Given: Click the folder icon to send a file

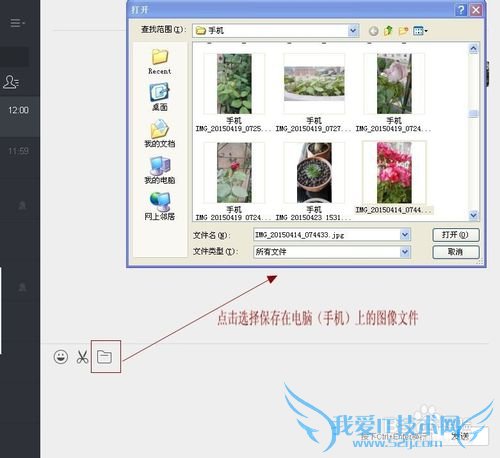Looking at the screenshot, I should click(x=104, y=357).
